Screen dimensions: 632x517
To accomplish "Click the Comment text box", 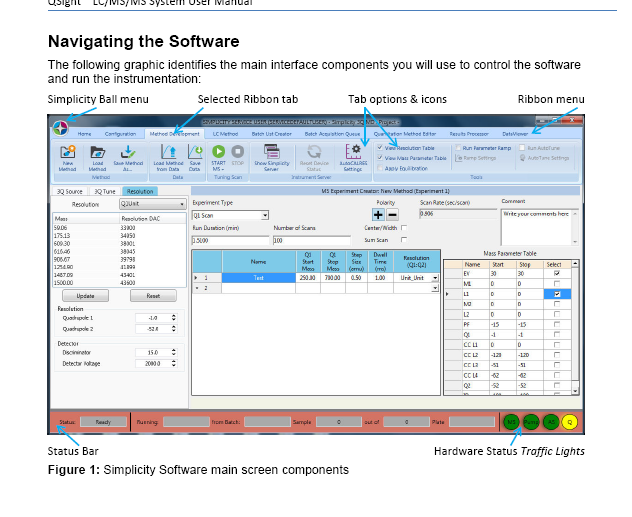I will 540,227.
